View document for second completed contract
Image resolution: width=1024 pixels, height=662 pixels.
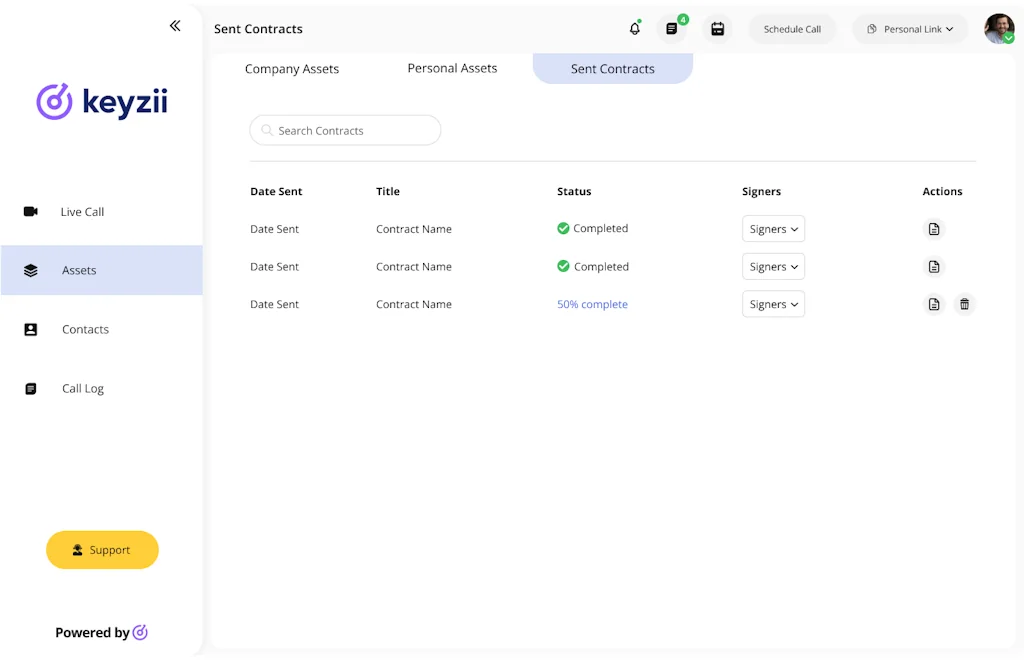(x=934, y=267)
